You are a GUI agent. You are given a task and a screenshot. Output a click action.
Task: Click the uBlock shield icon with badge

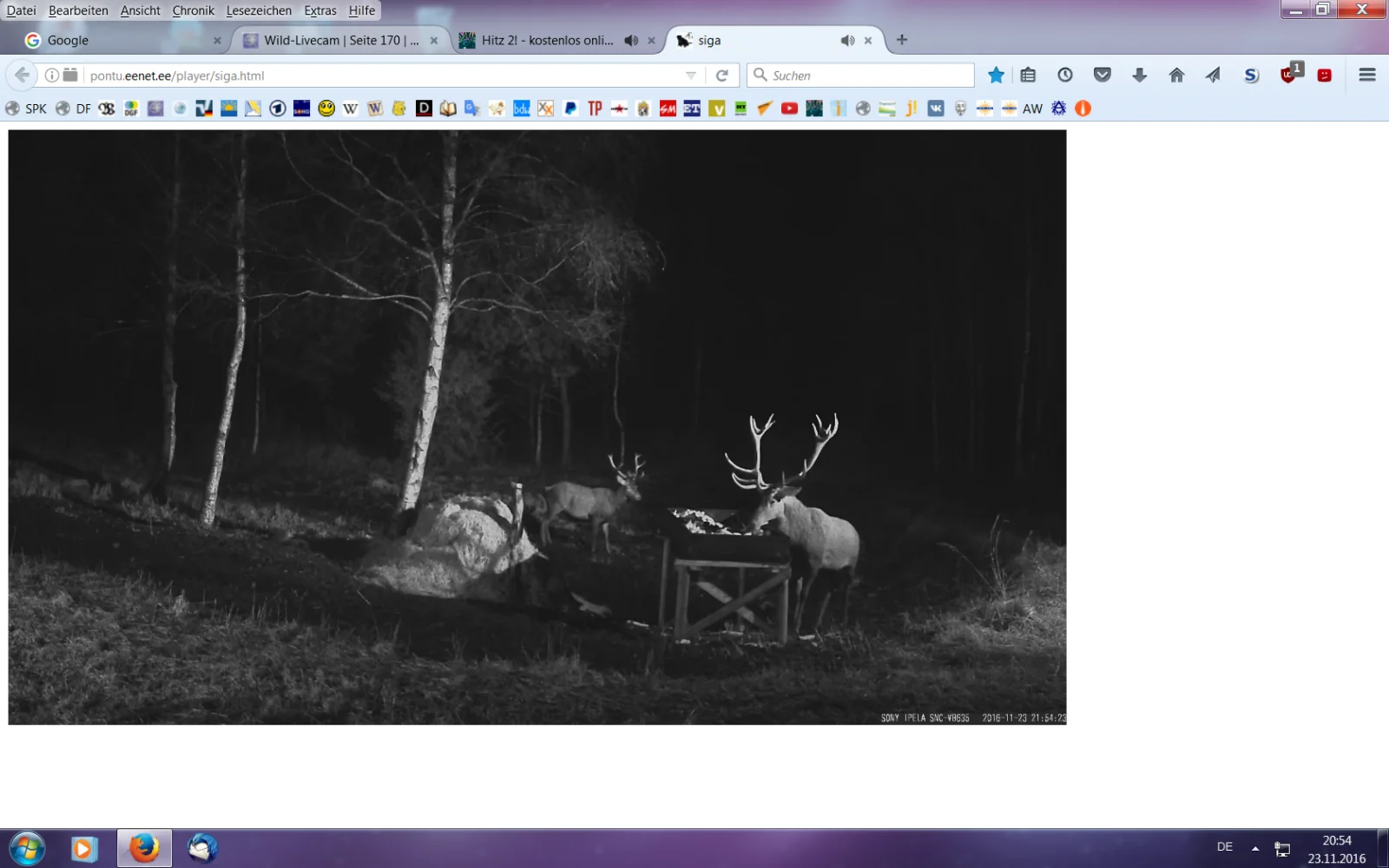tap(1288, 76)
